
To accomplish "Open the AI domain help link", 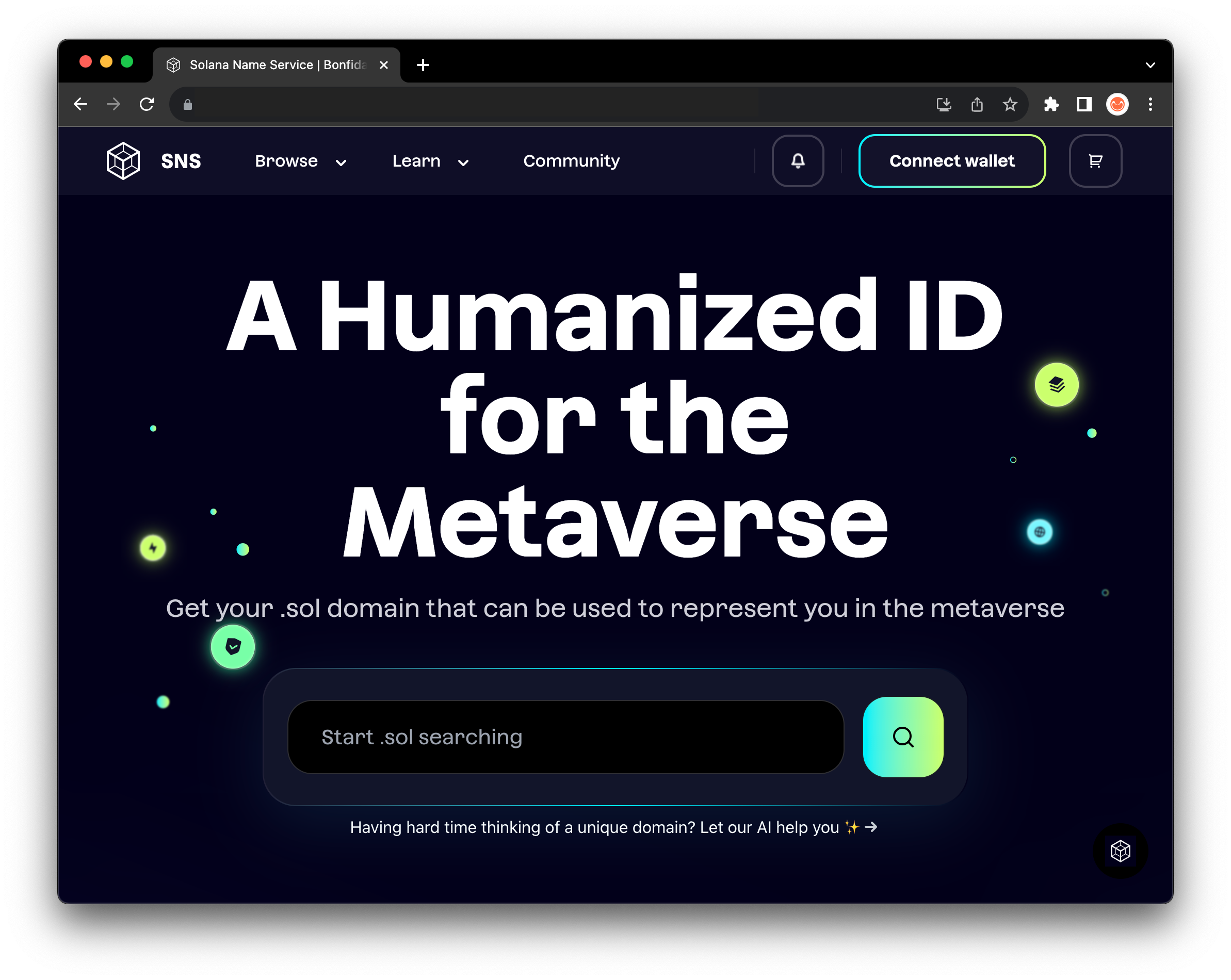I will 613,827.
